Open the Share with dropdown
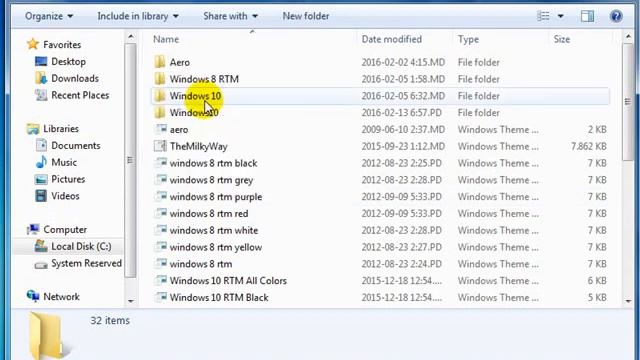Screen dimensions: 640x360 point(231,16)
